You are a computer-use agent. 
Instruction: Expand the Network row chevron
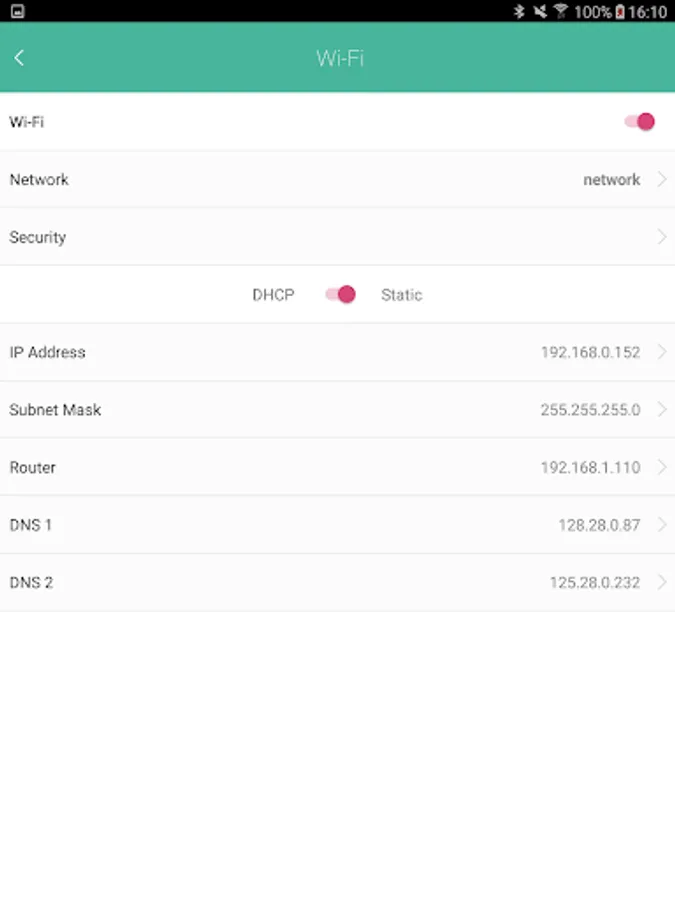[661, 180]
